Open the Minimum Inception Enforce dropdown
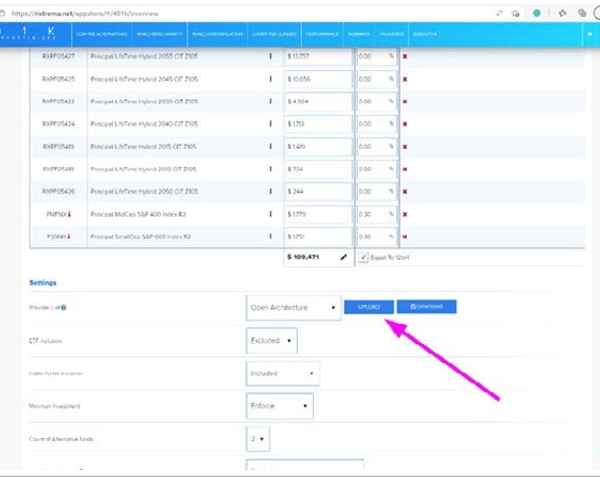The image size is (600, 477). click(279, 406)
